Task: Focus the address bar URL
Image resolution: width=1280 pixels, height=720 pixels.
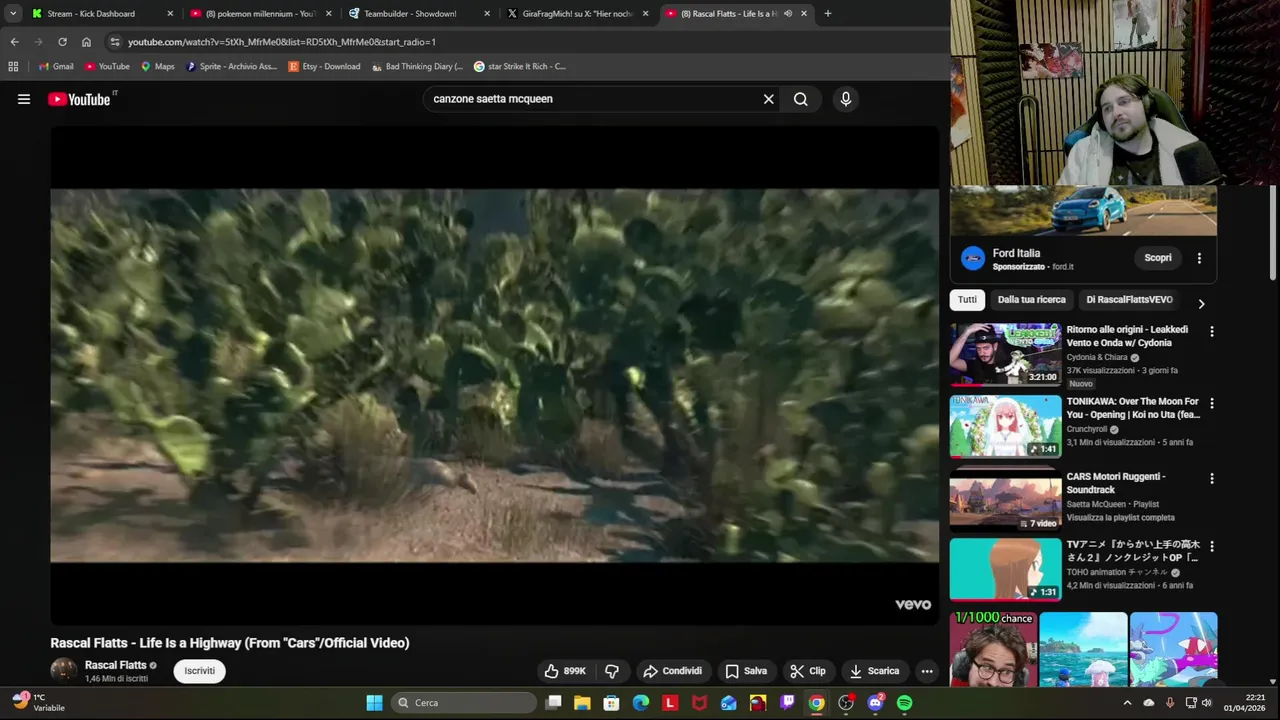Action: 282,42
